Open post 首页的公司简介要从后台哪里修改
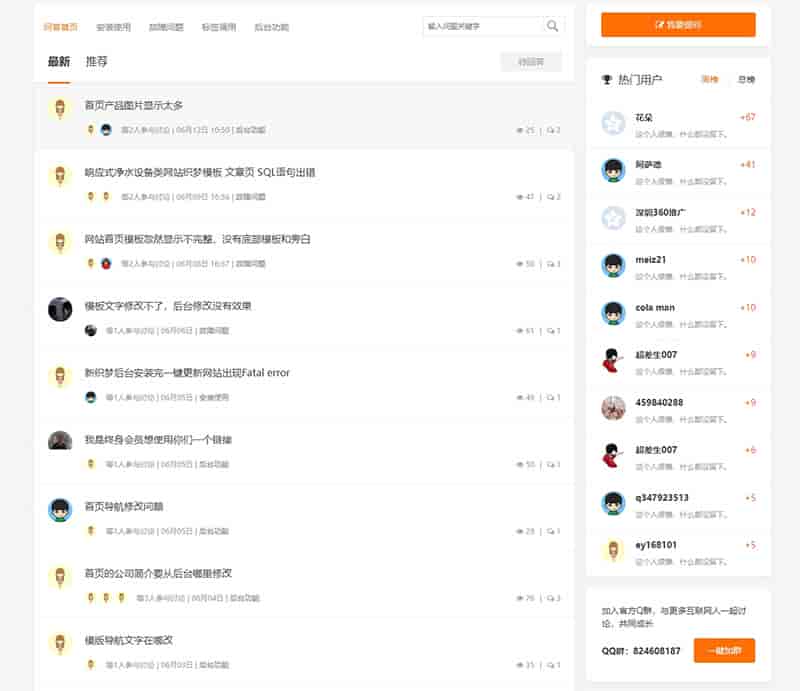 158,574
